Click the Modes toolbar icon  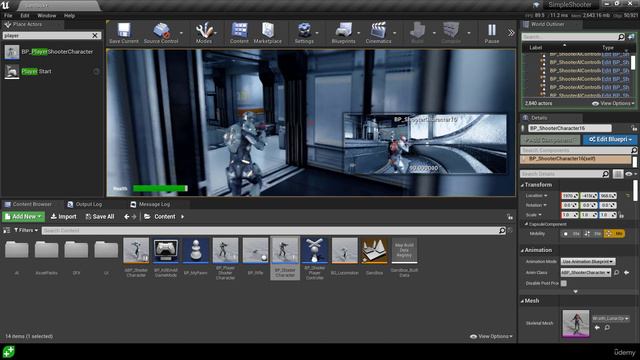pos(204,33)
